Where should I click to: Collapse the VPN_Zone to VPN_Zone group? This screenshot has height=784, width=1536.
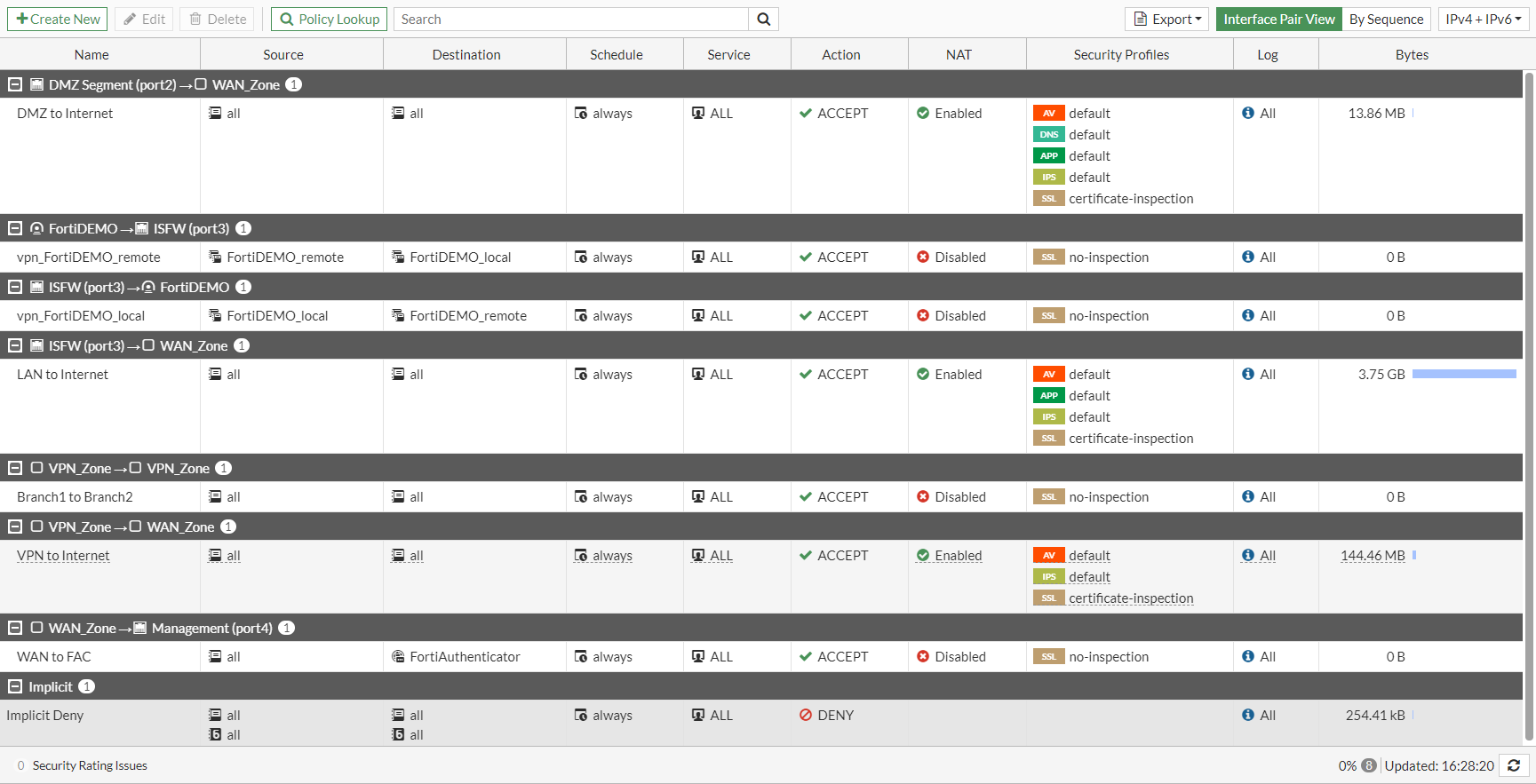click(15, 468)
